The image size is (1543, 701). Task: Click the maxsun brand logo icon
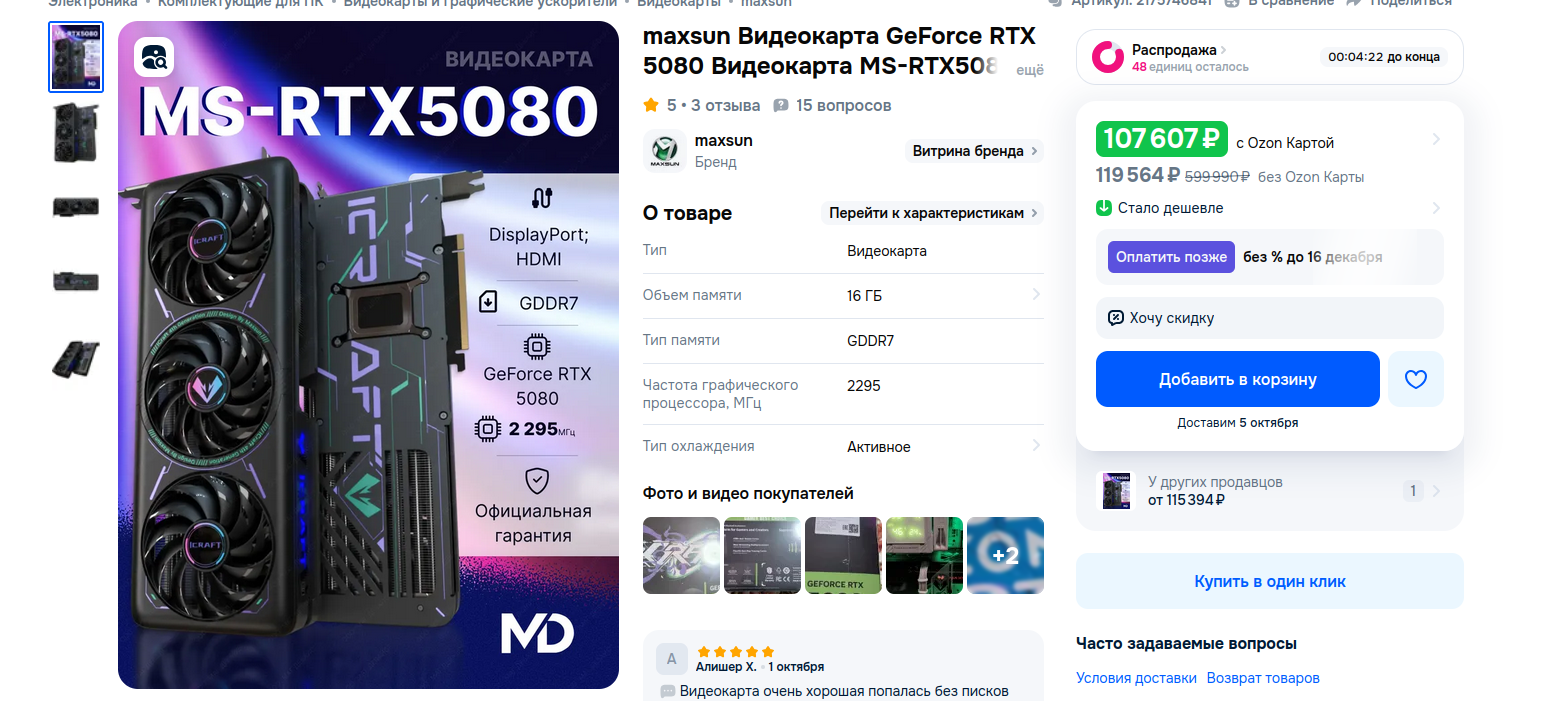664,150
